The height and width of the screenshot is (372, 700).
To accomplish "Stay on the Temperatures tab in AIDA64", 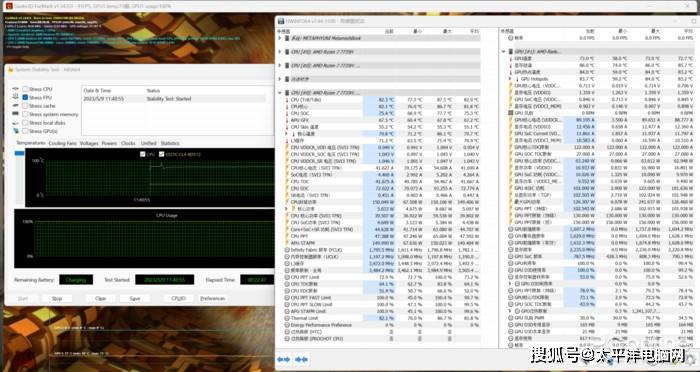I will [31, 143].
